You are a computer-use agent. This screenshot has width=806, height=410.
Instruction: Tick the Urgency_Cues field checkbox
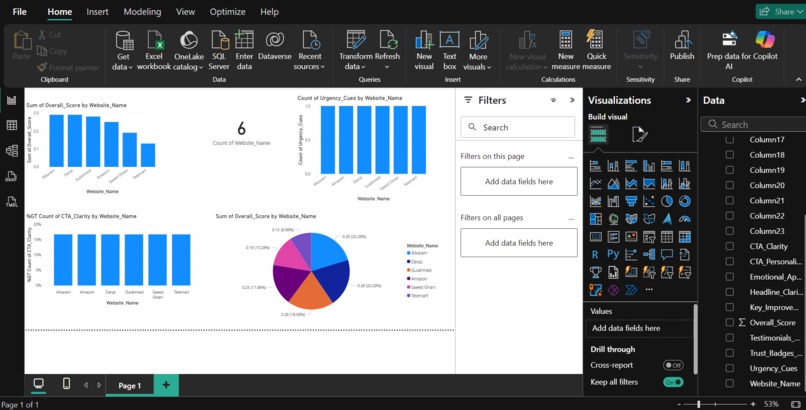729,368
